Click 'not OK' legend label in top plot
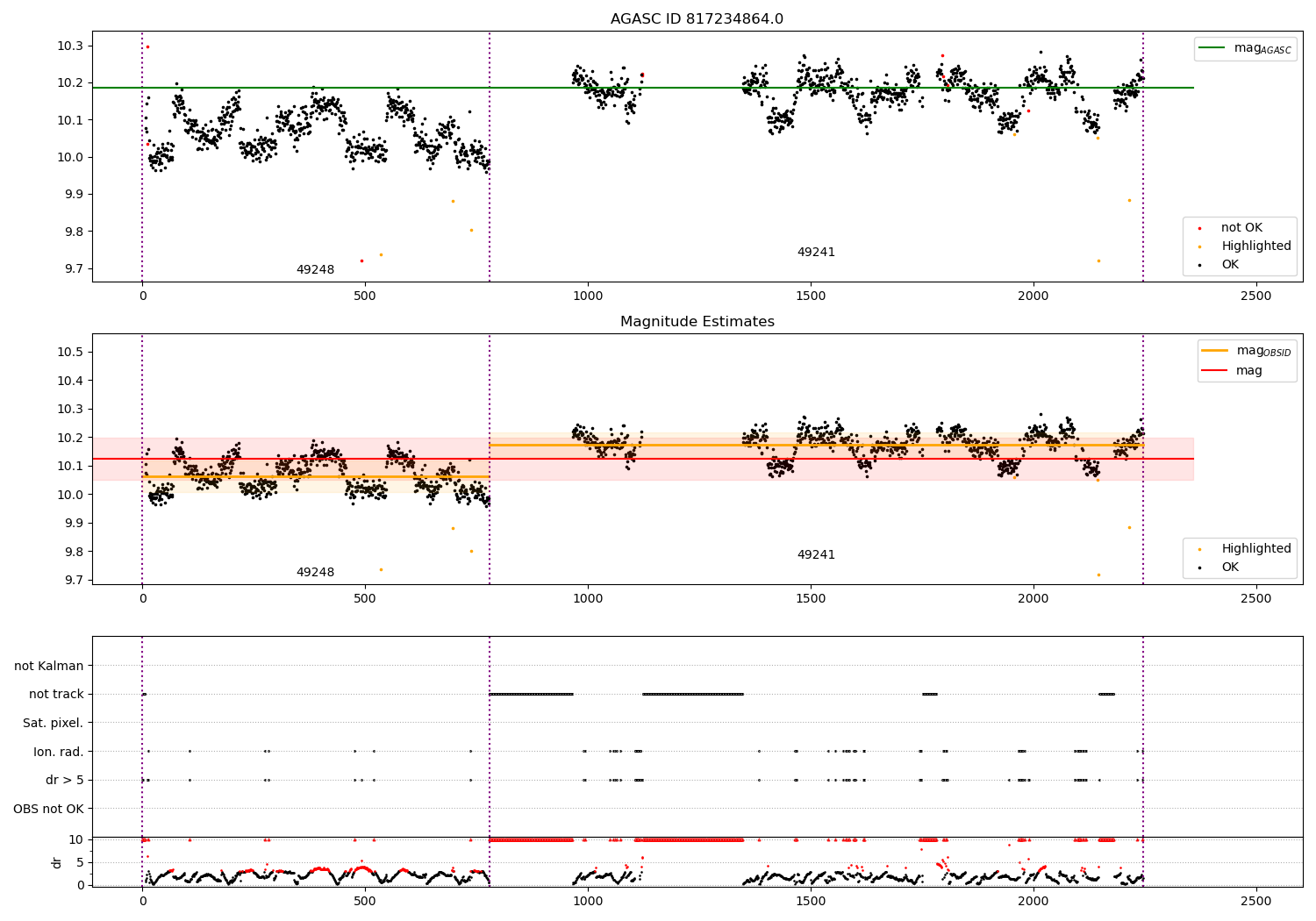Viewport: 1316px width, 921px height. (1241, 227)
